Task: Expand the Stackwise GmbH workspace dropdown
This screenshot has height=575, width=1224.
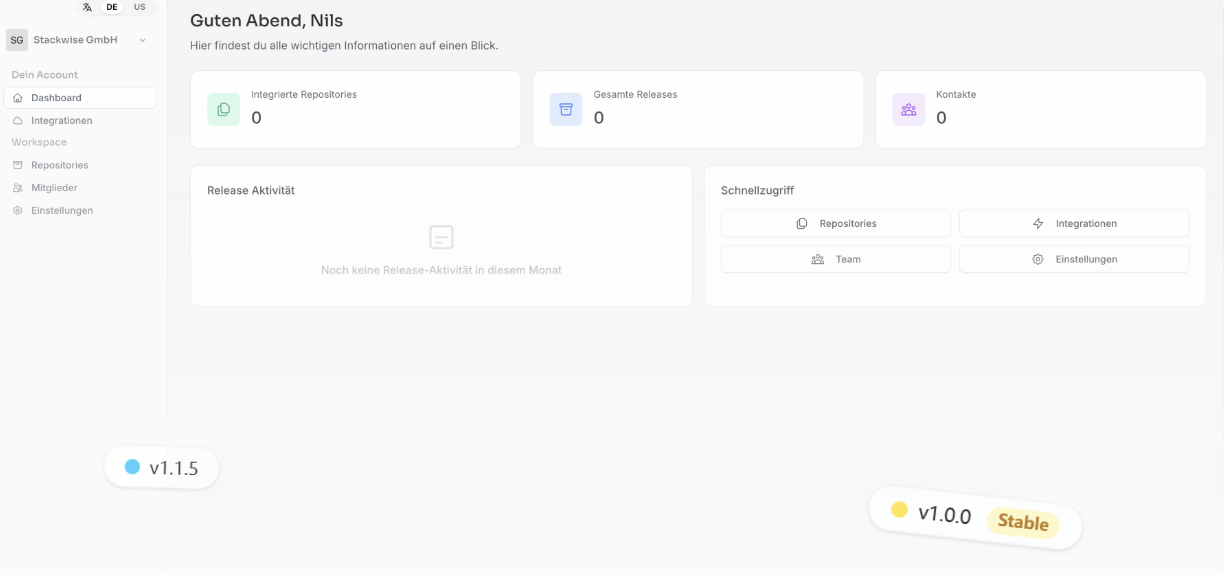Action: [x=142, y=40]
